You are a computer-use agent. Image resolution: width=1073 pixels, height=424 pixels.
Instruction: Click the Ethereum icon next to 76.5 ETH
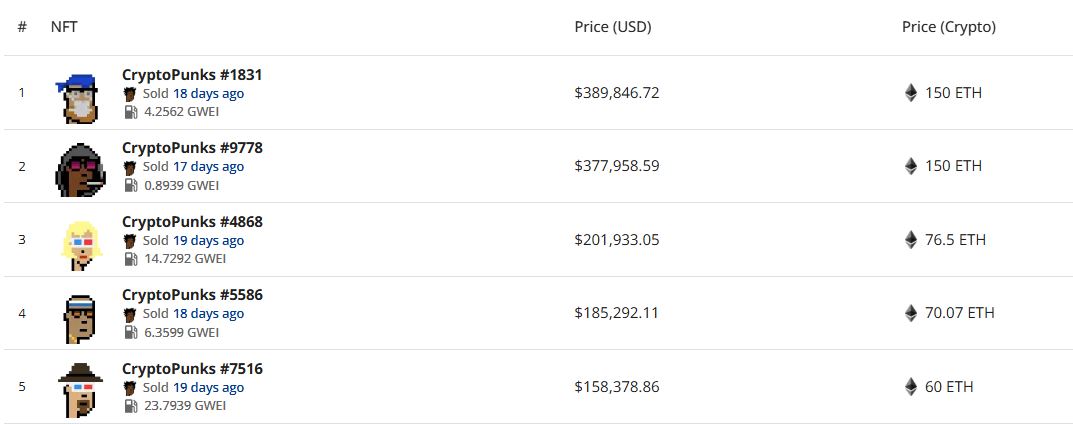point(911,240)
